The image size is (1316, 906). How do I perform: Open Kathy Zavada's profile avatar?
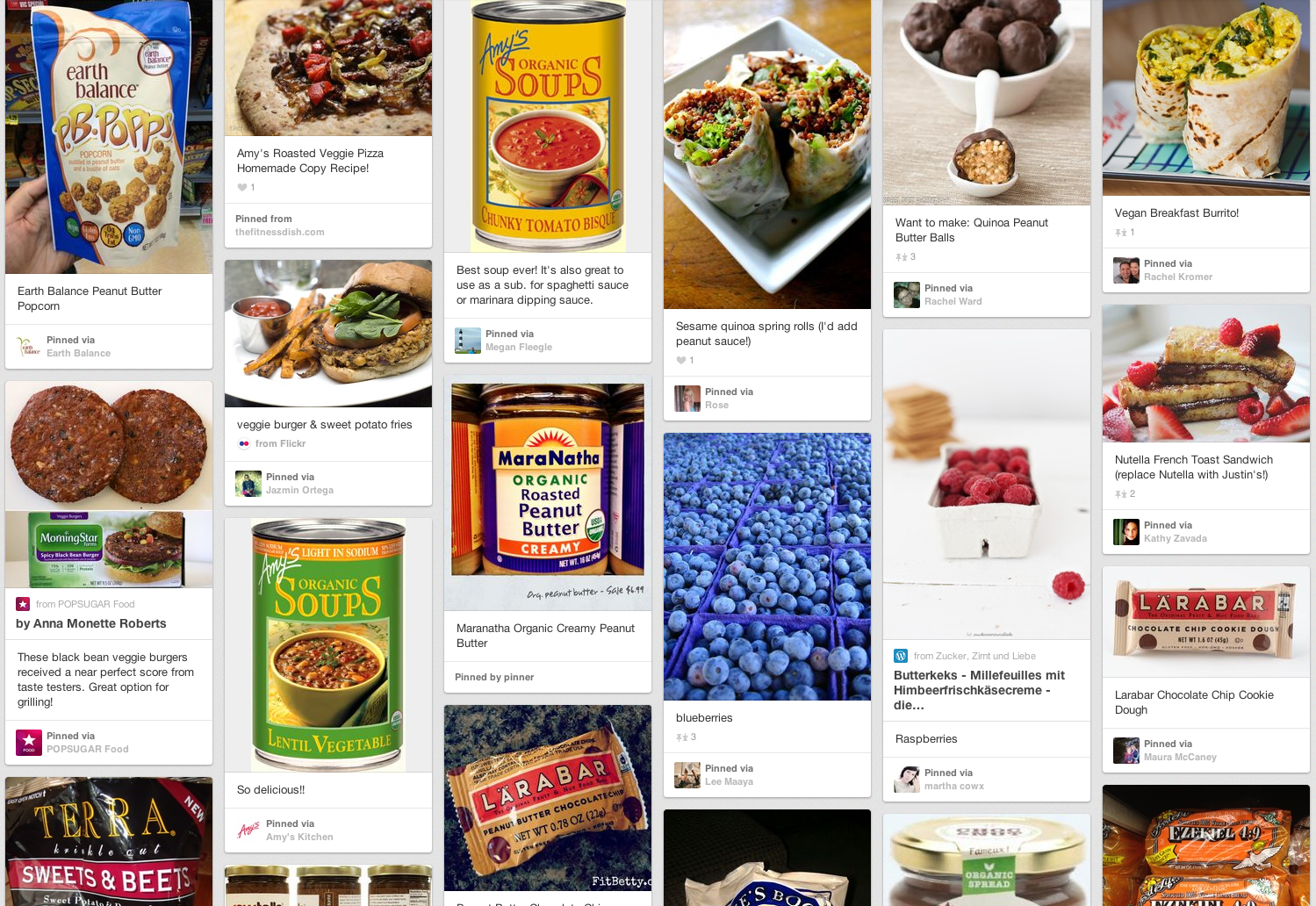coord(1126,532)
